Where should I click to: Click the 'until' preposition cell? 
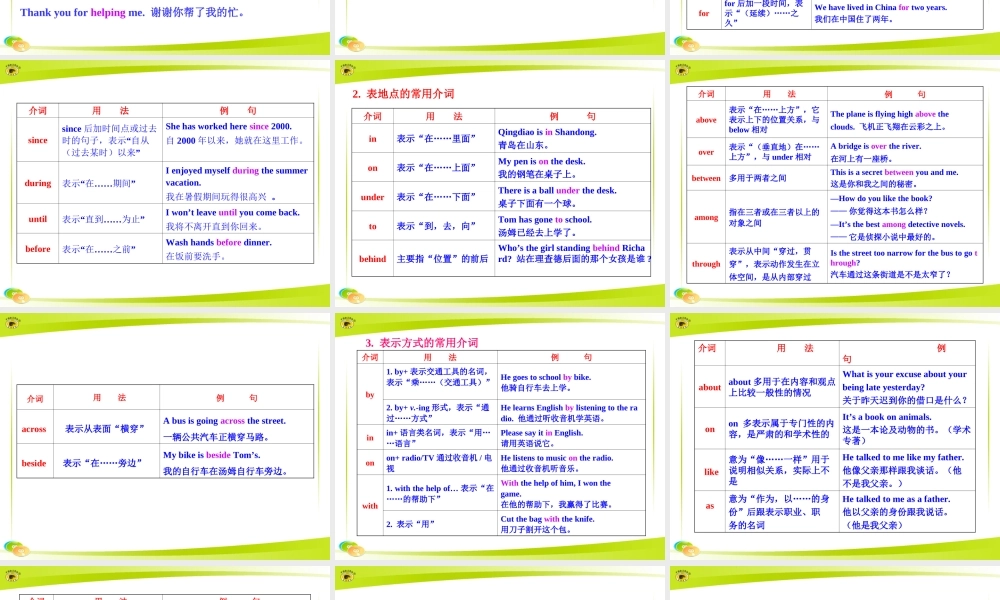(x=38, y=219)
